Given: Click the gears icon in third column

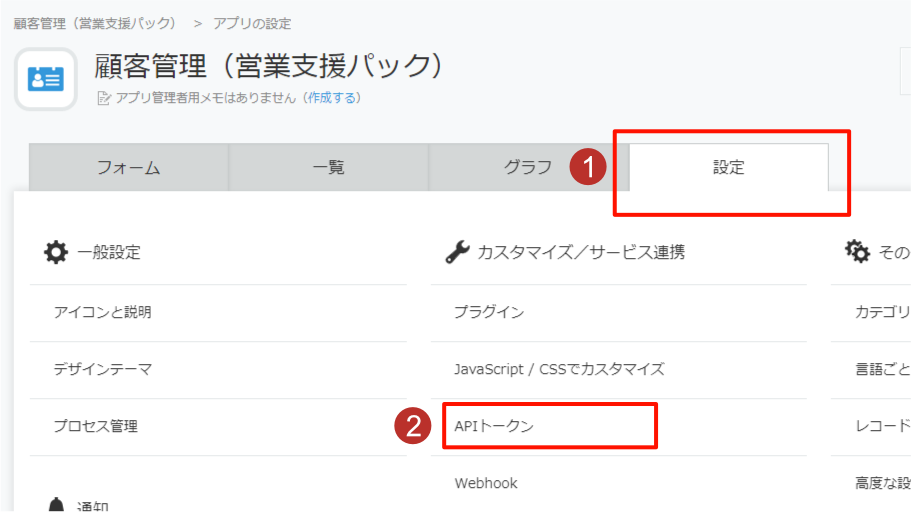Looking at the screenshot, I should pyautogui.click(x=857, y=252).
